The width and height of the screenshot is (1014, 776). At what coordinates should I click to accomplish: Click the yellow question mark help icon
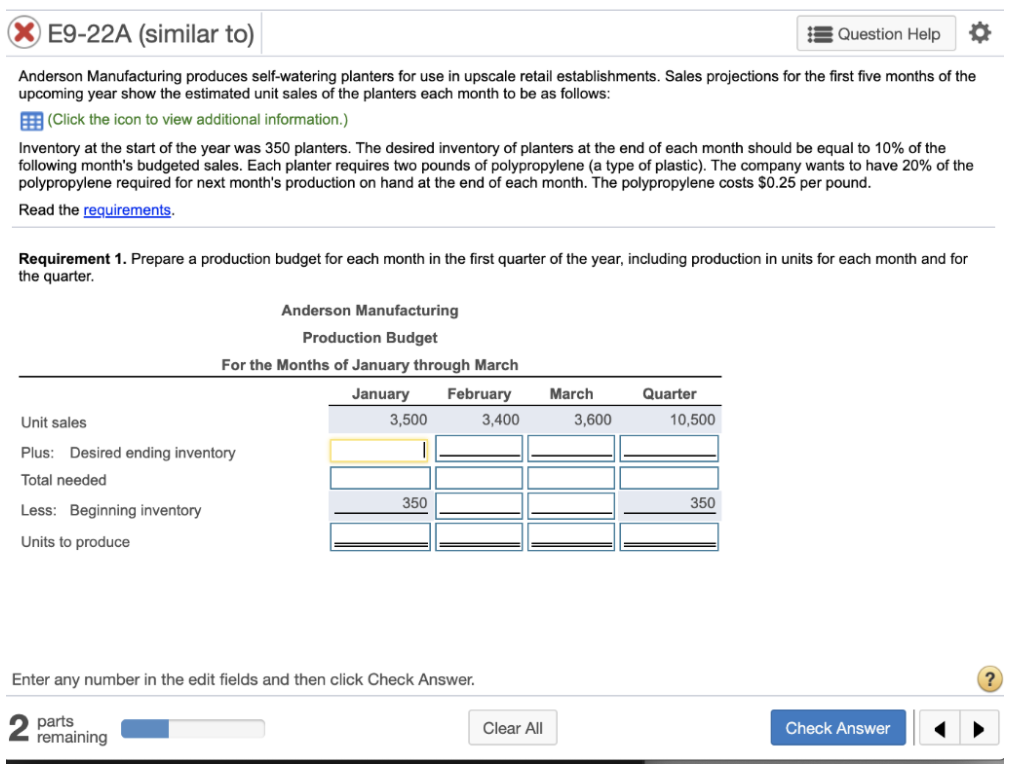989,679
